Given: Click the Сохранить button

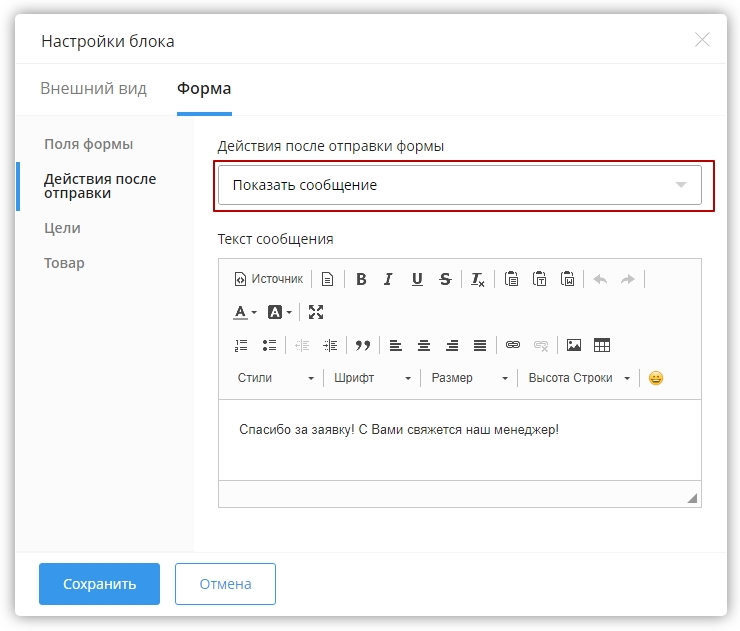Looking at the screenshot, I should click(99, 584).
